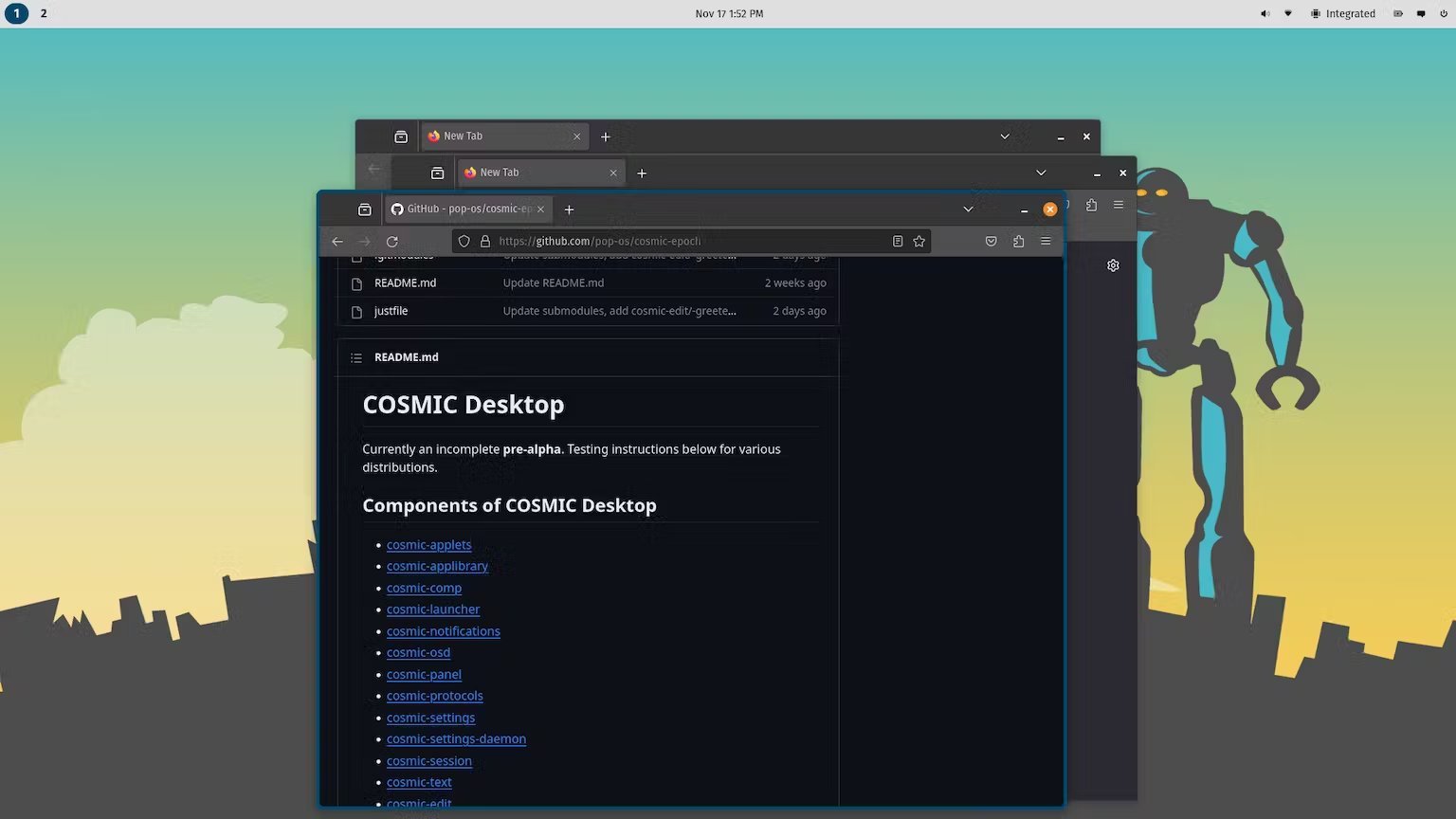Image resolution: width=1456 pixels, height=819 pixels.
Task: Open the hamburger menu in the middle Firefox window
Action: pyautogui.click(x=1119, y=205)
